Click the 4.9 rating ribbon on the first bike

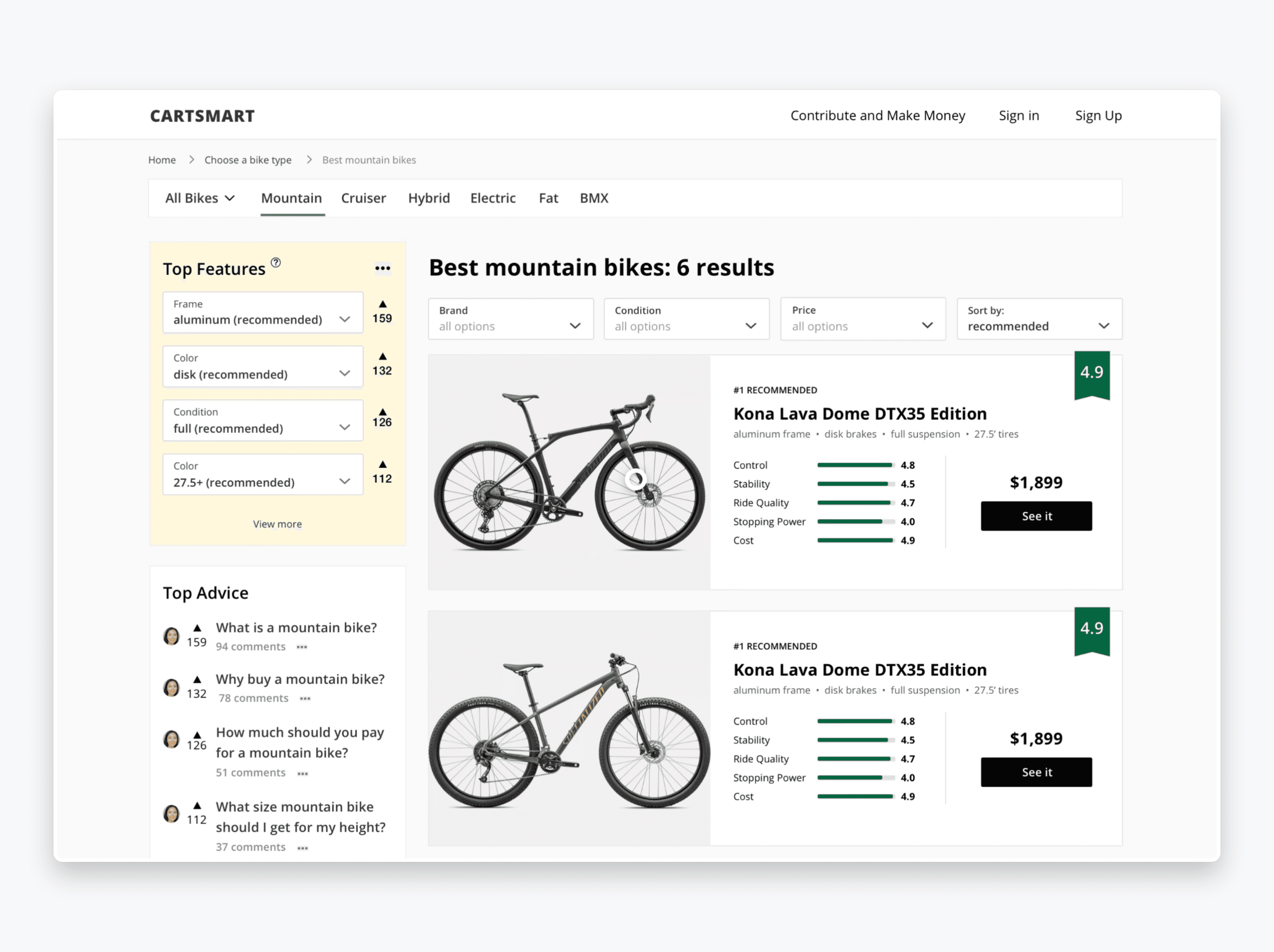tap(1091, 373)
